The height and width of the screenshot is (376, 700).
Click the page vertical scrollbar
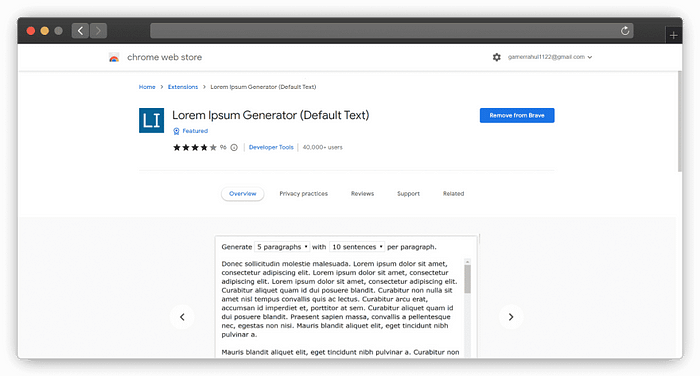click(x=679, y=121)
